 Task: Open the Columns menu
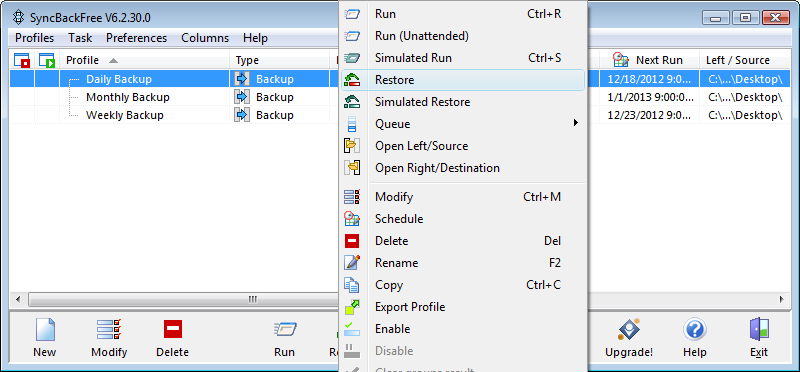coord(205,38)
